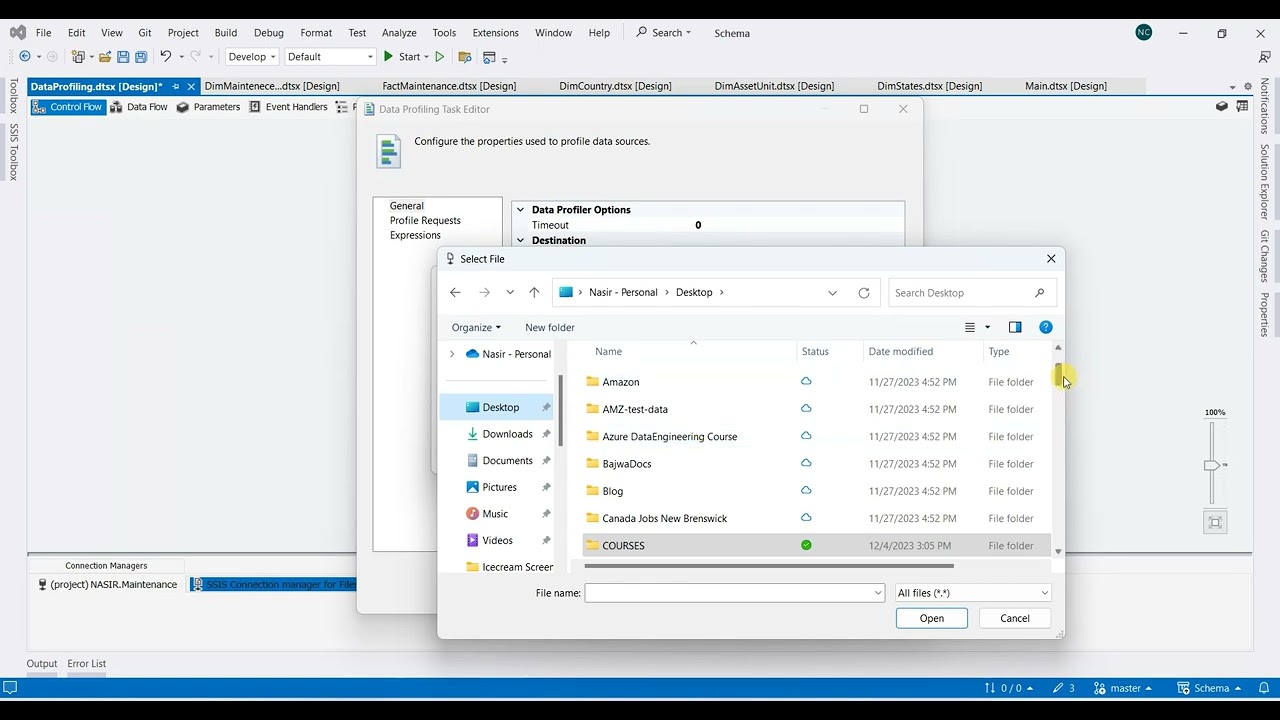
Task: Collapse the Destination property section
Action: (520, 240)
